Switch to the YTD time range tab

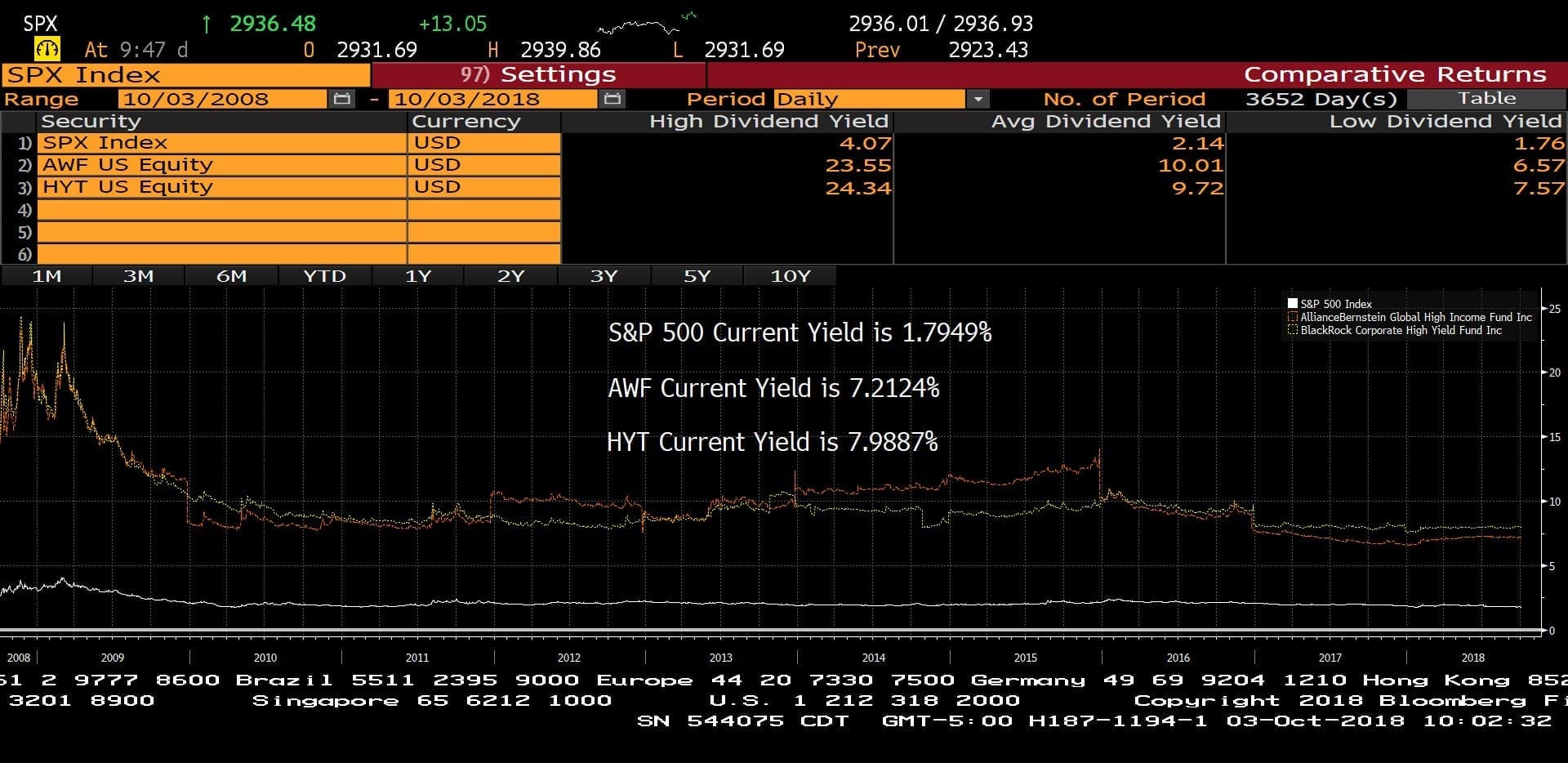click(324, 276)
